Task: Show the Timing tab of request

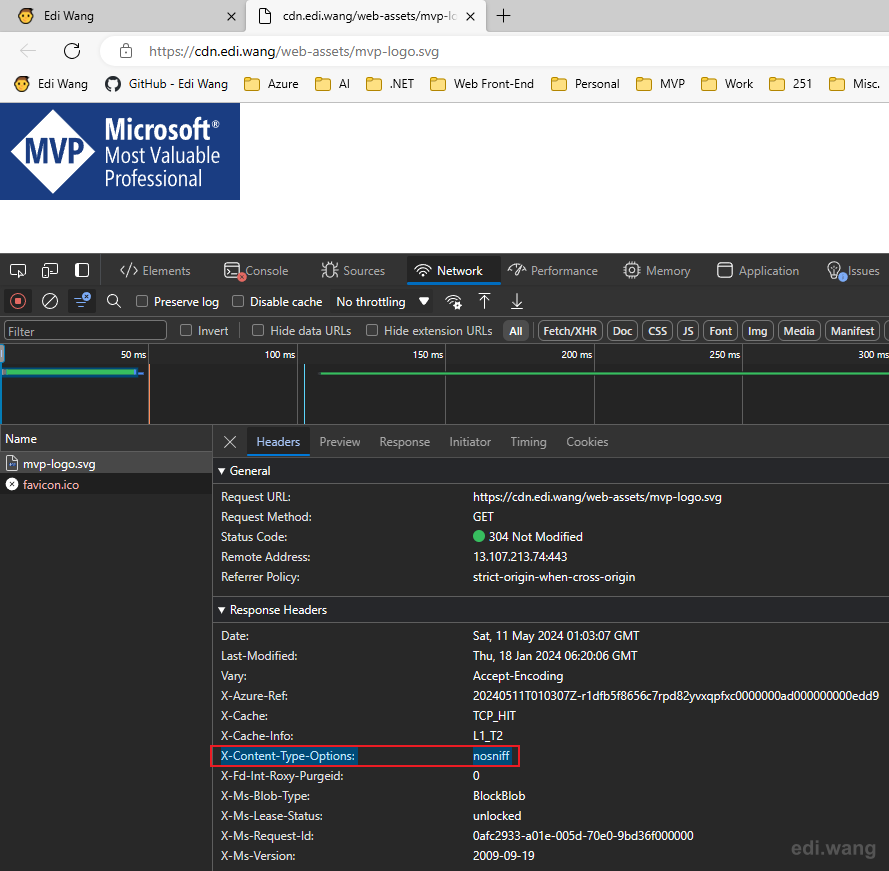Action: 528,442
